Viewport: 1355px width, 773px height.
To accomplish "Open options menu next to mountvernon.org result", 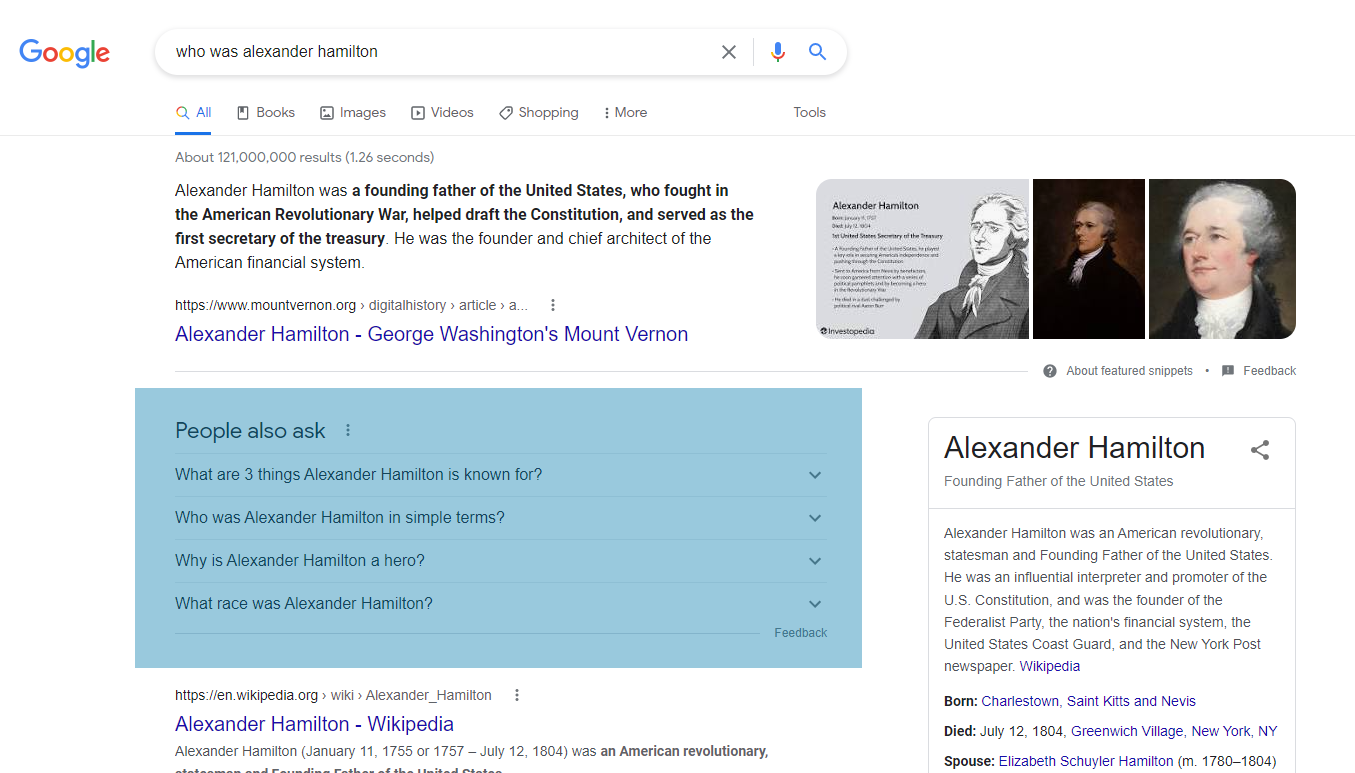I will coord(553,305).
